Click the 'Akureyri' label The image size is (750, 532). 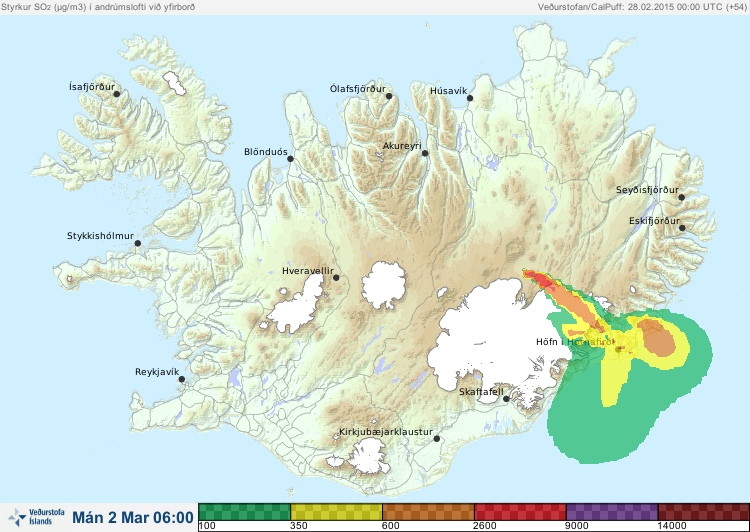click(x=402, y=146)
